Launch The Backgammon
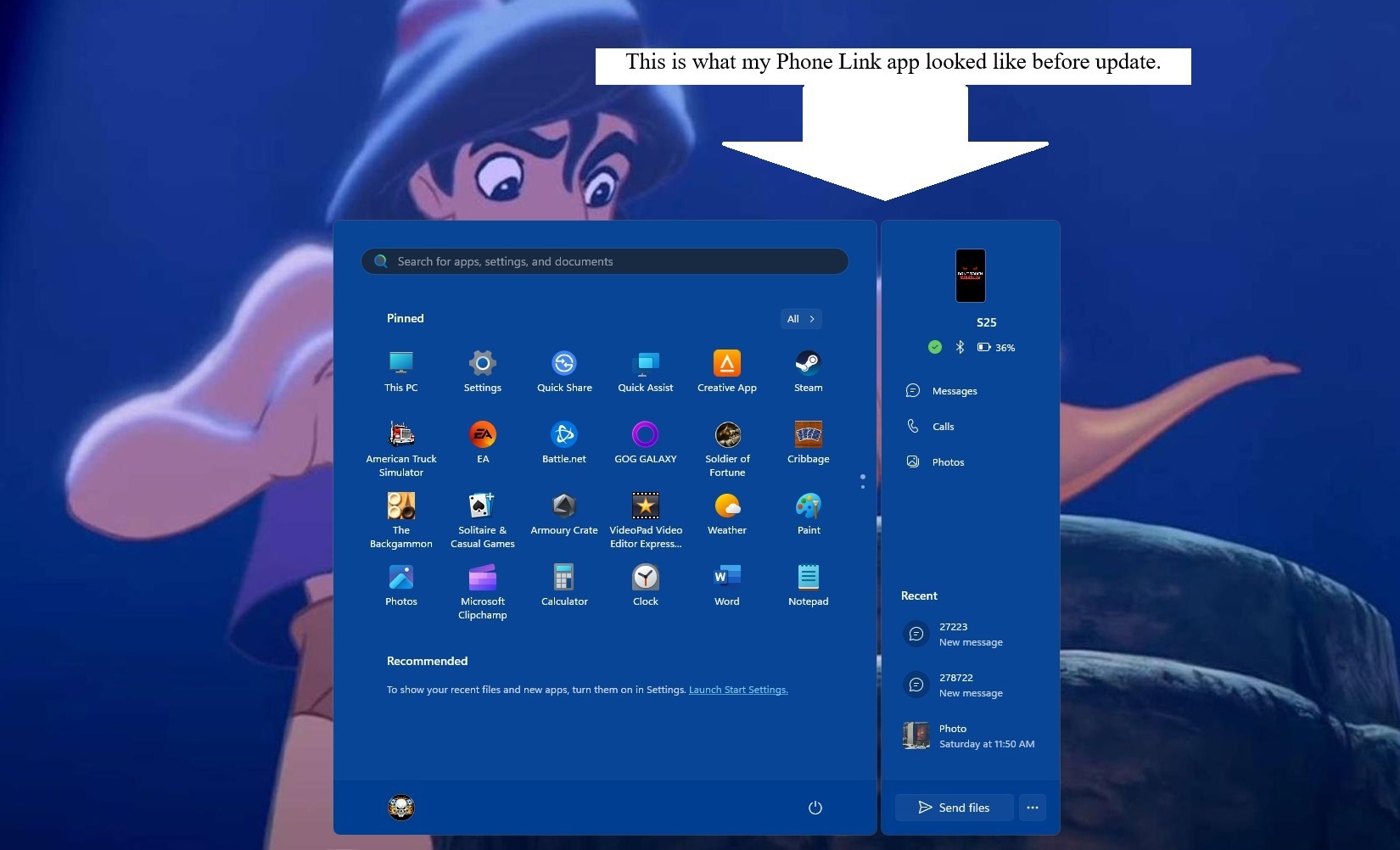The width and height of the screenshot is (1400, 850). (401, 521)
